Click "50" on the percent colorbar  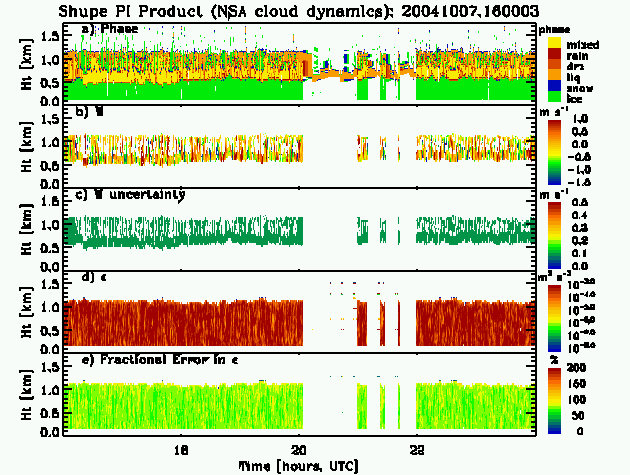577,415
